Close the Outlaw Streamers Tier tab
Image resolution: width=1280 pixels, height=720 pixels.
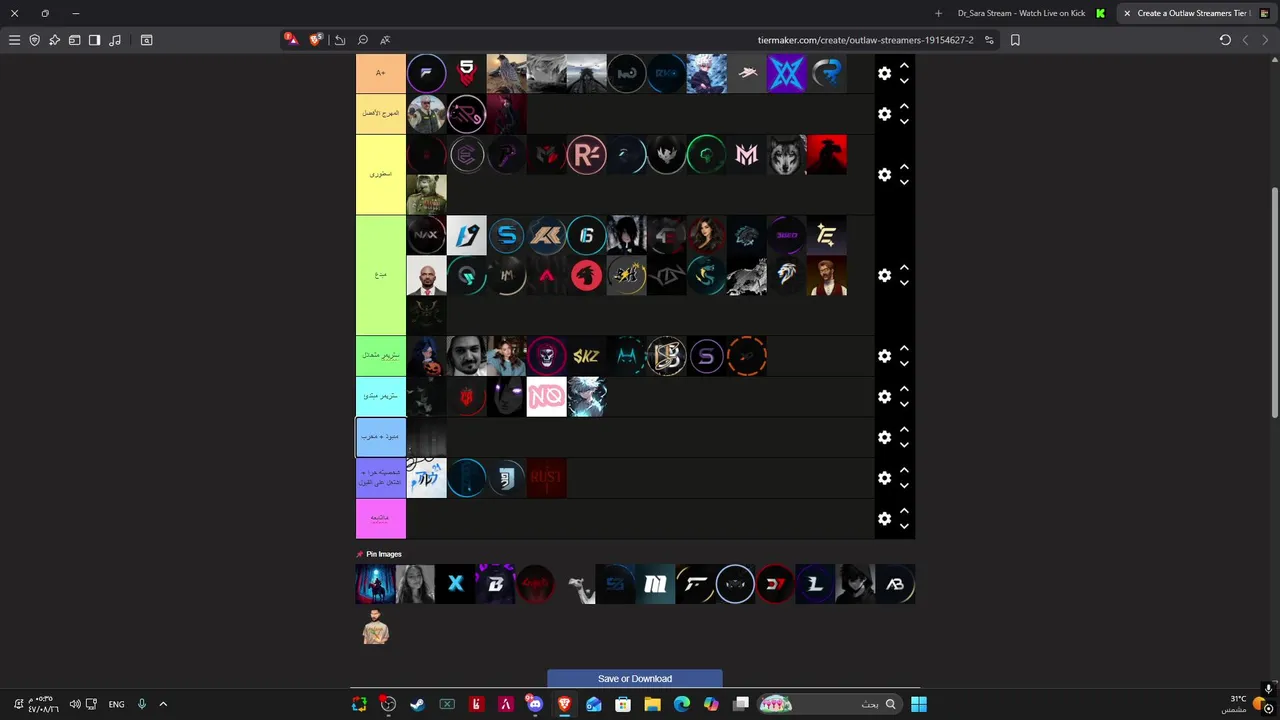1127,13
